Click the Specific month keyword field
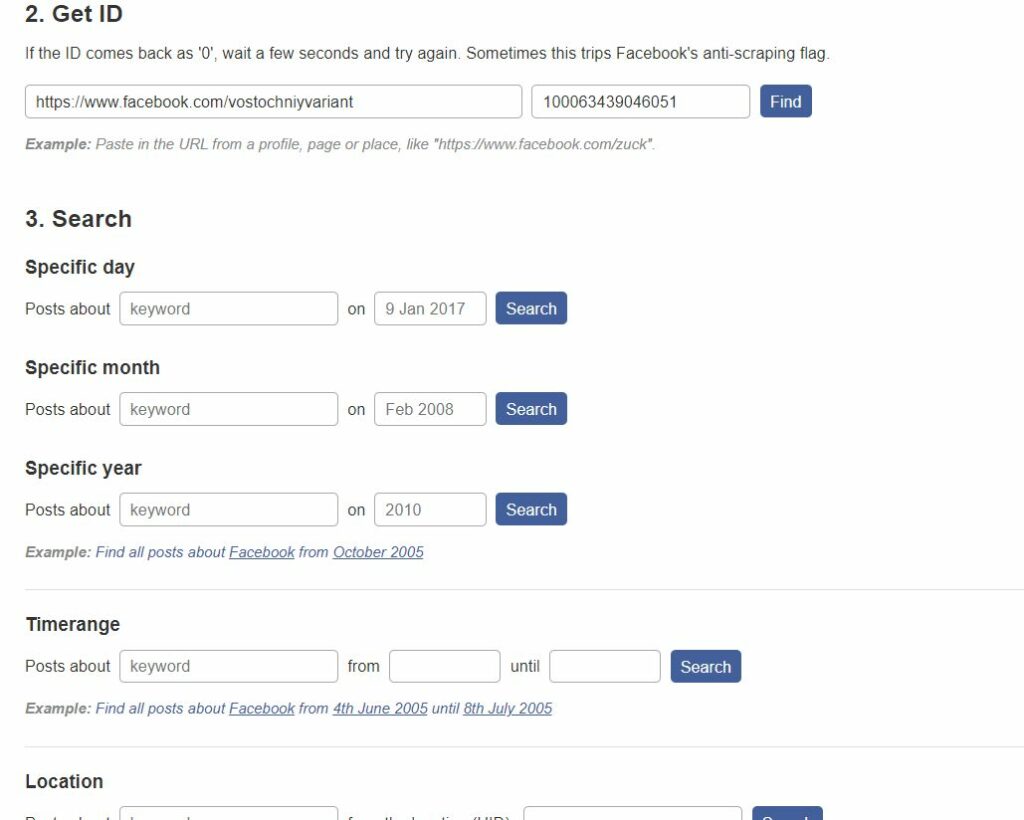This screenshot has width=1024, height=820. click(x=229, y=409)
